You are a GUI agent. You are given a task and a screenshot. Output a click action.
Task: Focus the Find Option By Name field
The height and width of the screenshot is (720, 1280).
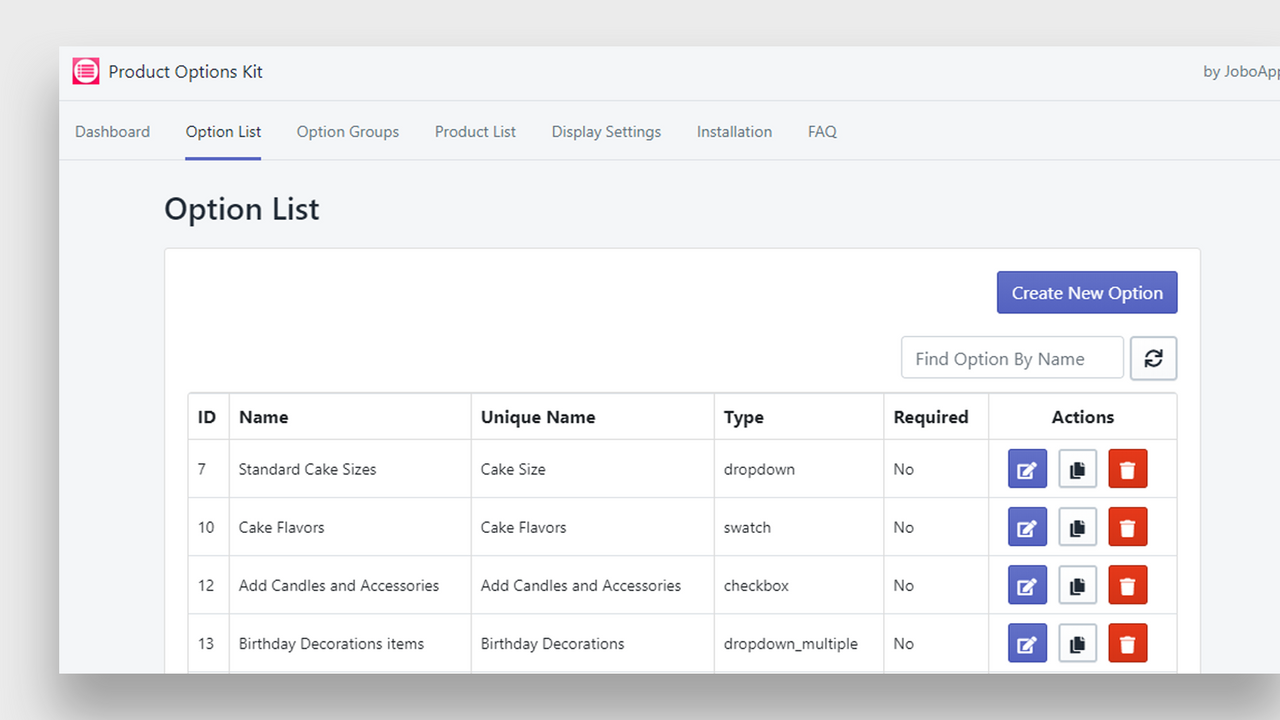(x=1011, y=359)
